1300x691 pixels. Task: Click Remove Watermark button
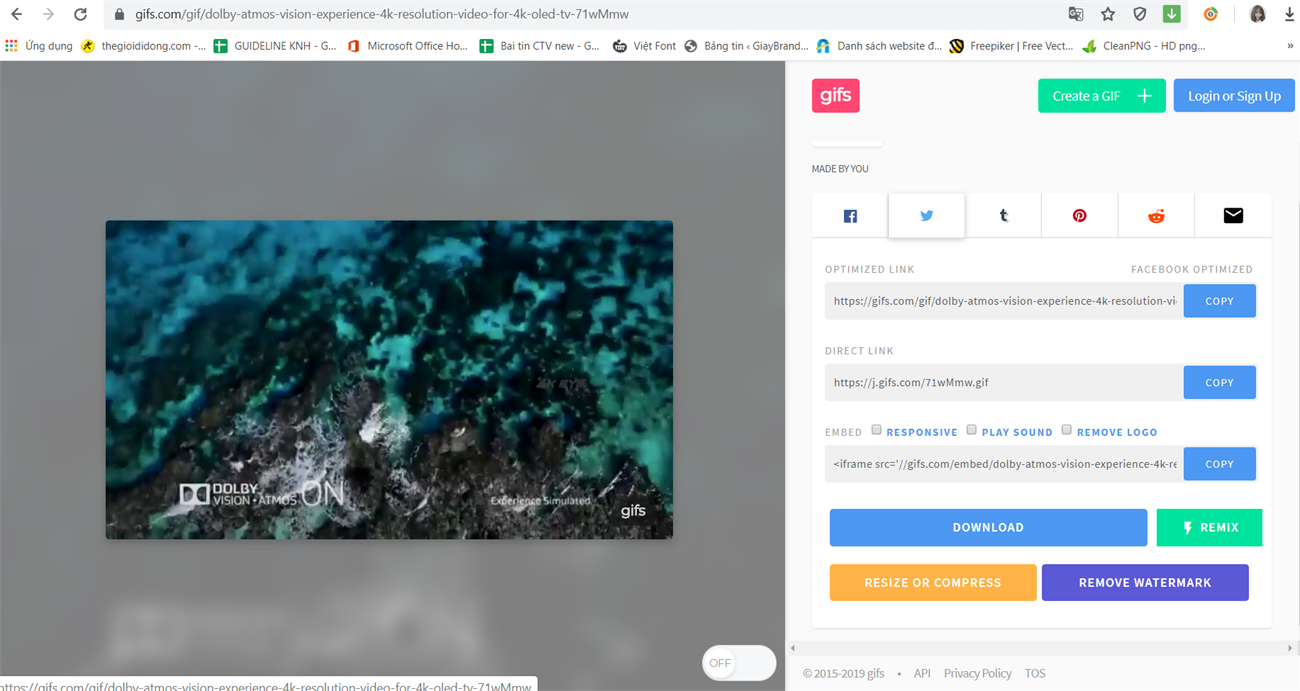click(x=1145, y=582)
